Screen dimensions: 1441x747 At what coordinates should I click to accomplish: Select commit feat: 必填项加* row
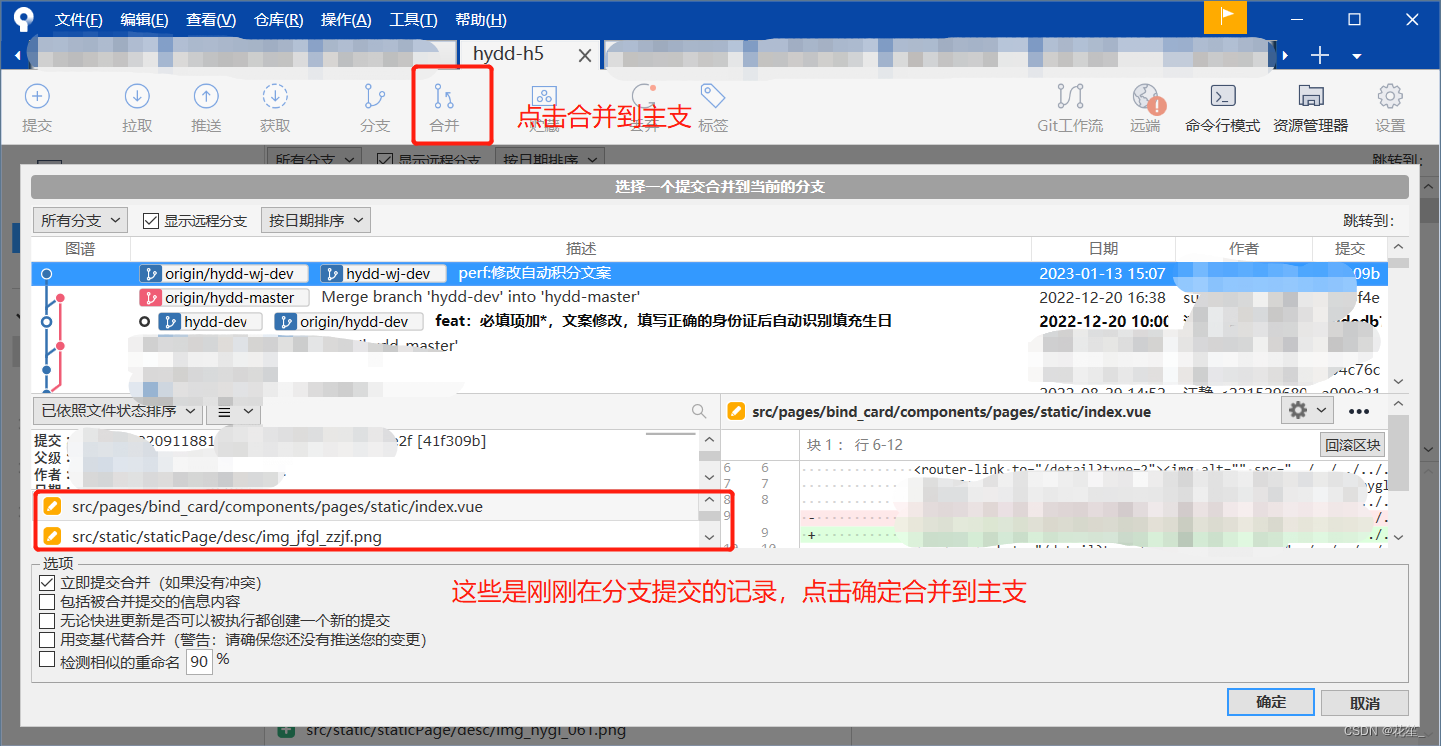tap(709, 321)
